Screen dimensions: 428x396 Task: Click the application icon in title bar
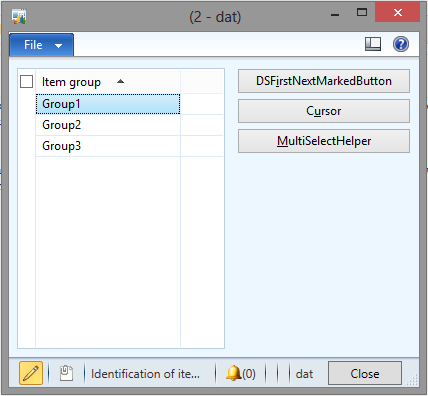[19, 16]
